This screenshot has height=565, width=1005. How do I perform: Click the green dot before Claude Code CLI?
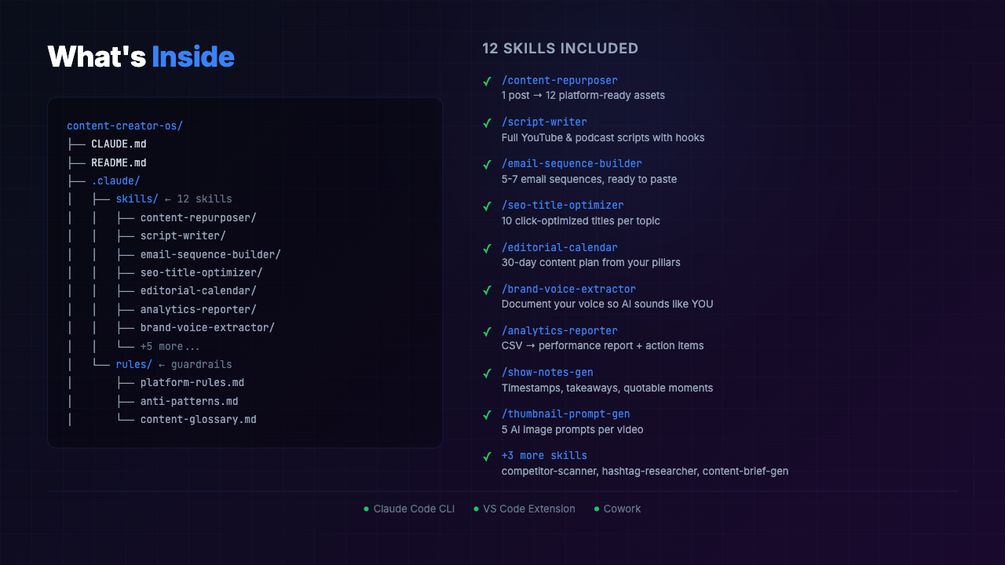click(366, 509)
